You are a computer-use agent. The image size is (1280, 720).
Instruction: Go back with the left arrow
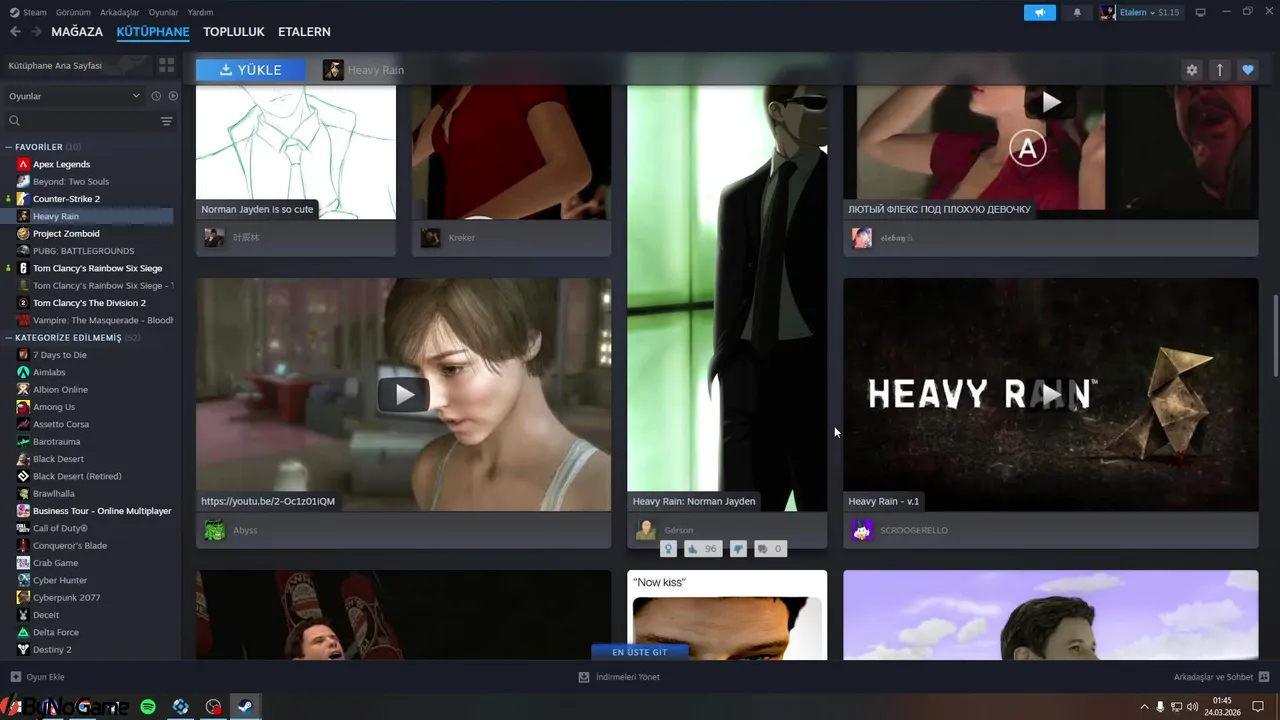coord(15,32)
